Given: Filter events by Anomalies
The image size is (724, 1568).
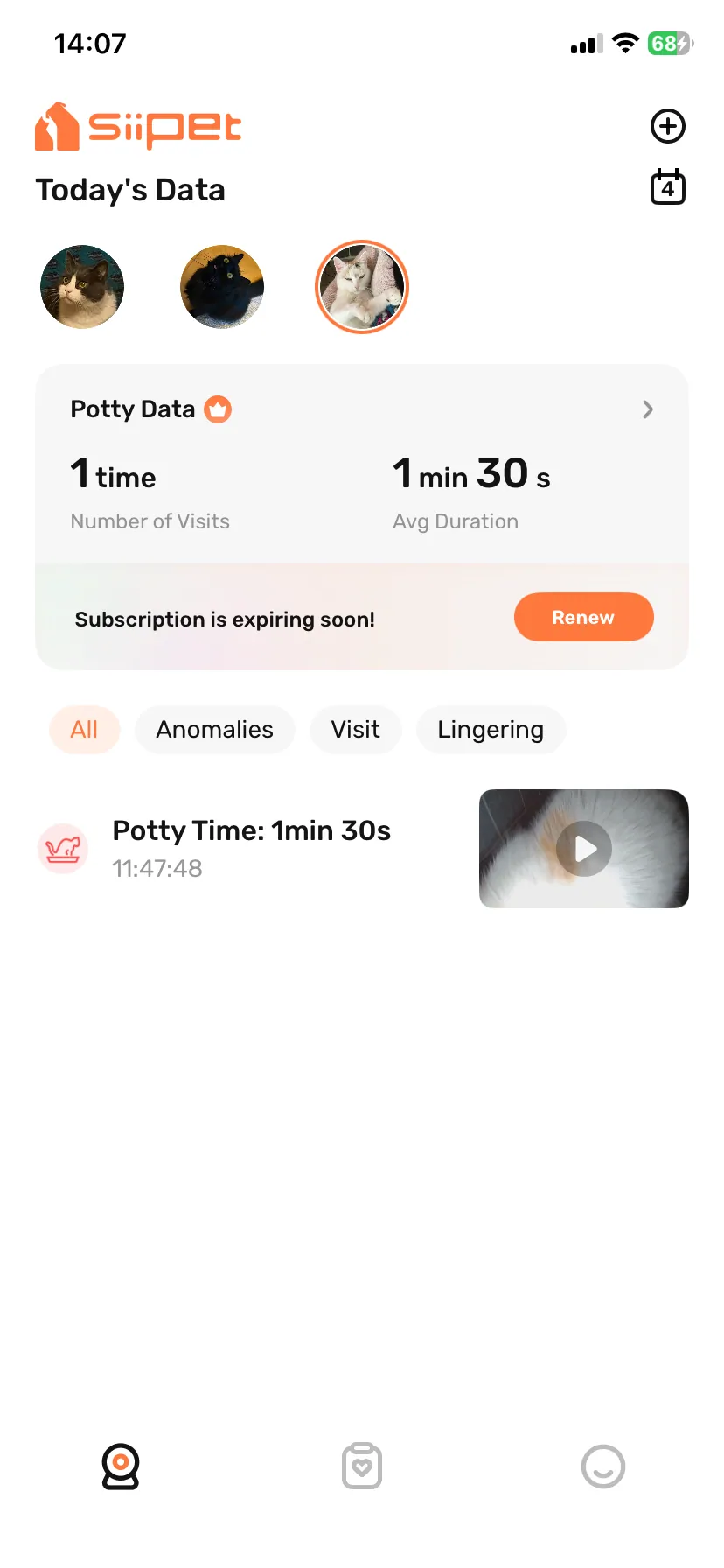Looking at the screenshot, I should pyautogui.click(x=215, y=730).
